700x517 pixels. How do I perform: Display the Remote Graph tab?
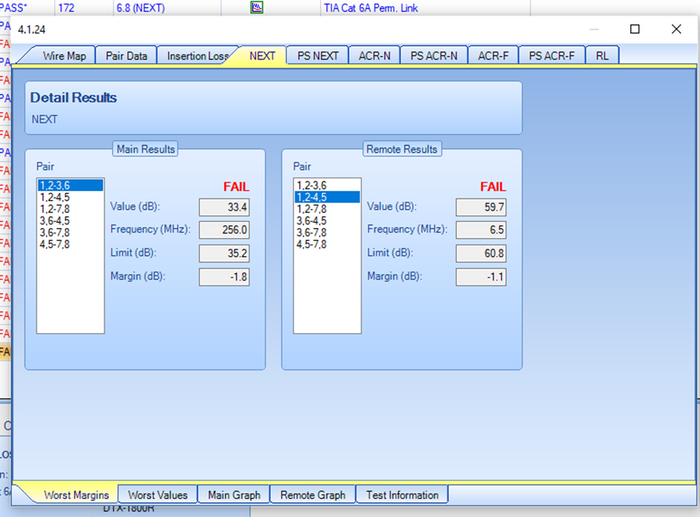pyautogui.click(x=313, y=495)
